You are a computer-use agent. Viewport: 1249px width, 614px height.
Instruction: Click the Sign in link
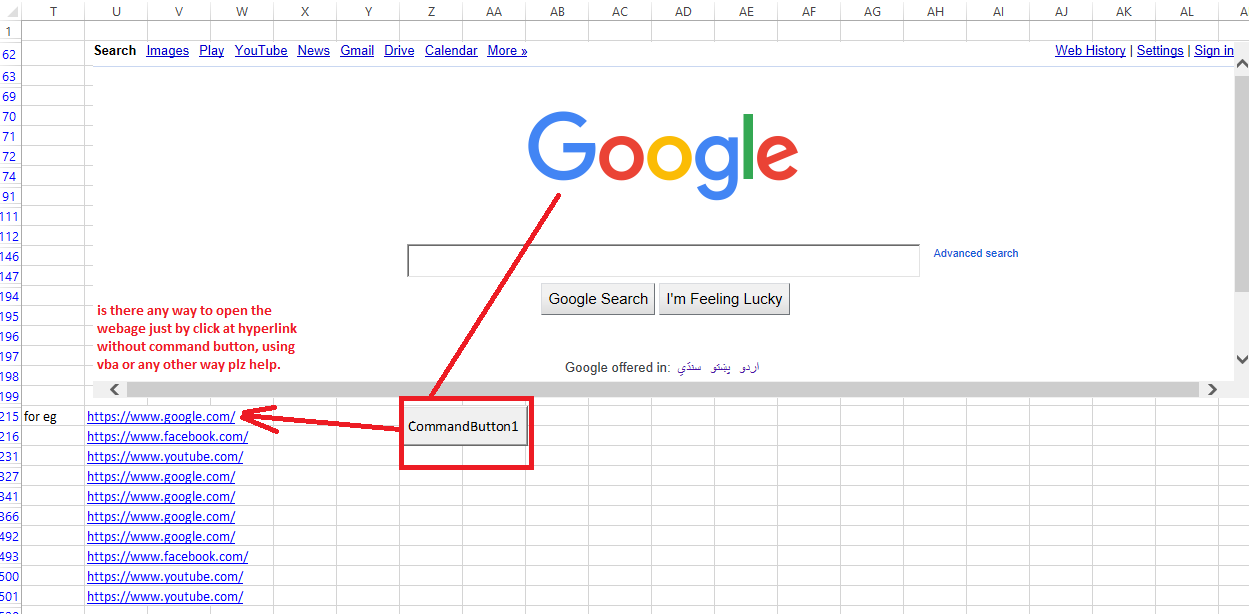pos(1214,51)
